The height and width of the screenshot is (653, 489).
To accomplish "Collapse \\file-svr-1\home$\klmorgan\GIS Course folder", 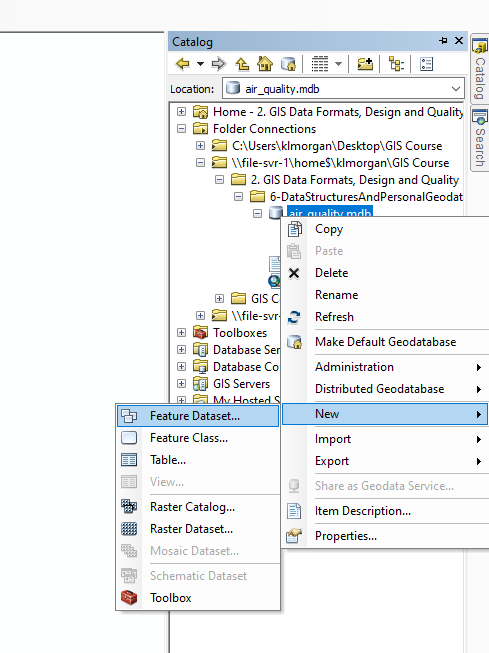I will pos(200,163).
